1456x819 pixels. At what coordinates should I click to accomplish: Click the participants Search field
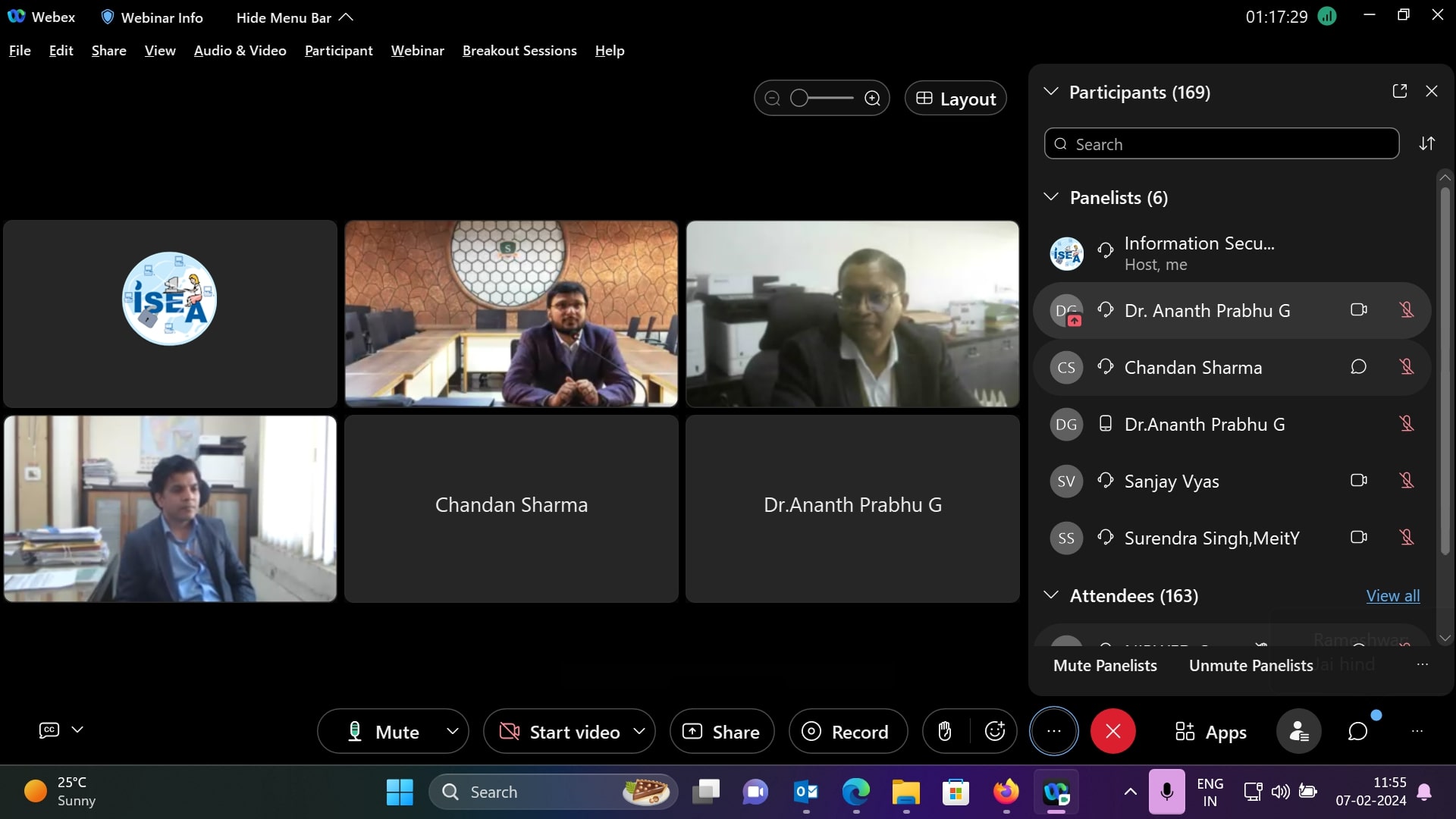[x=1221, y=144]
